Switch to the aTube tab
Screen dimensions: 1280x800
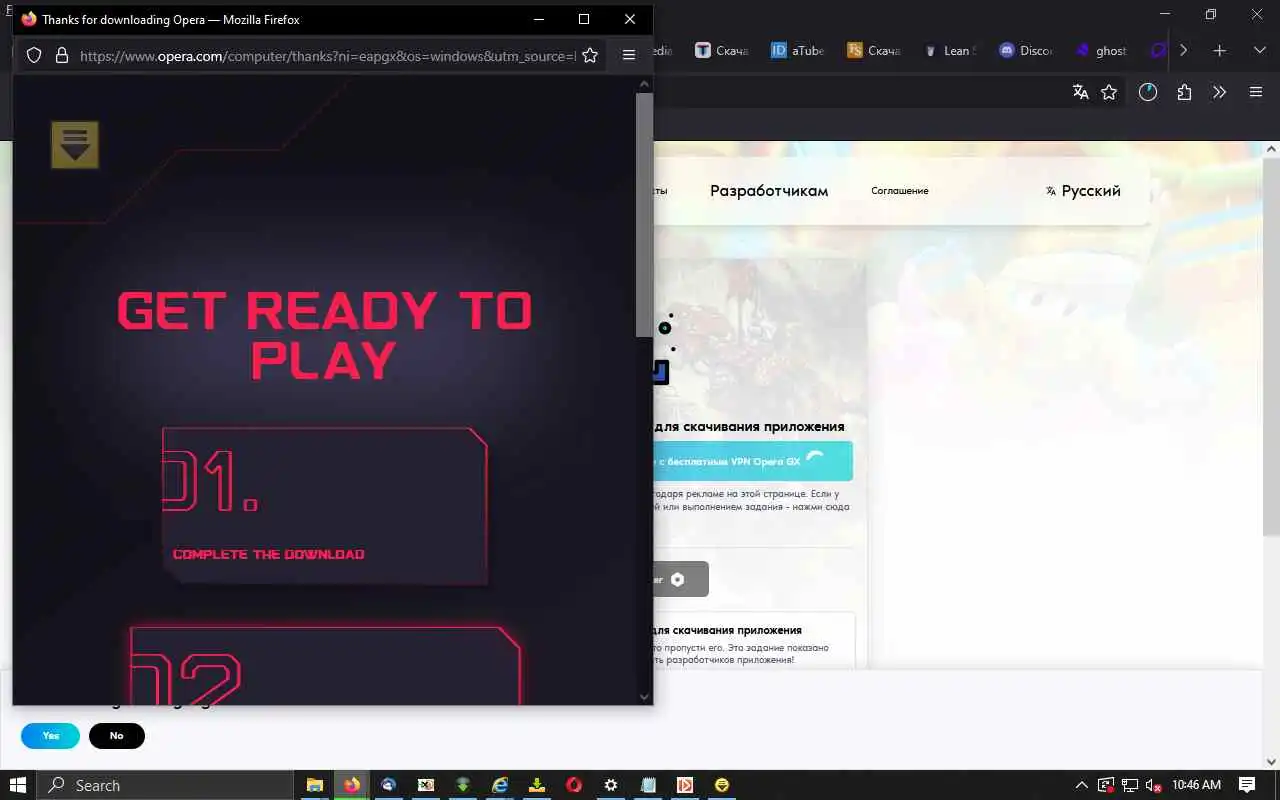coord(797,50)
